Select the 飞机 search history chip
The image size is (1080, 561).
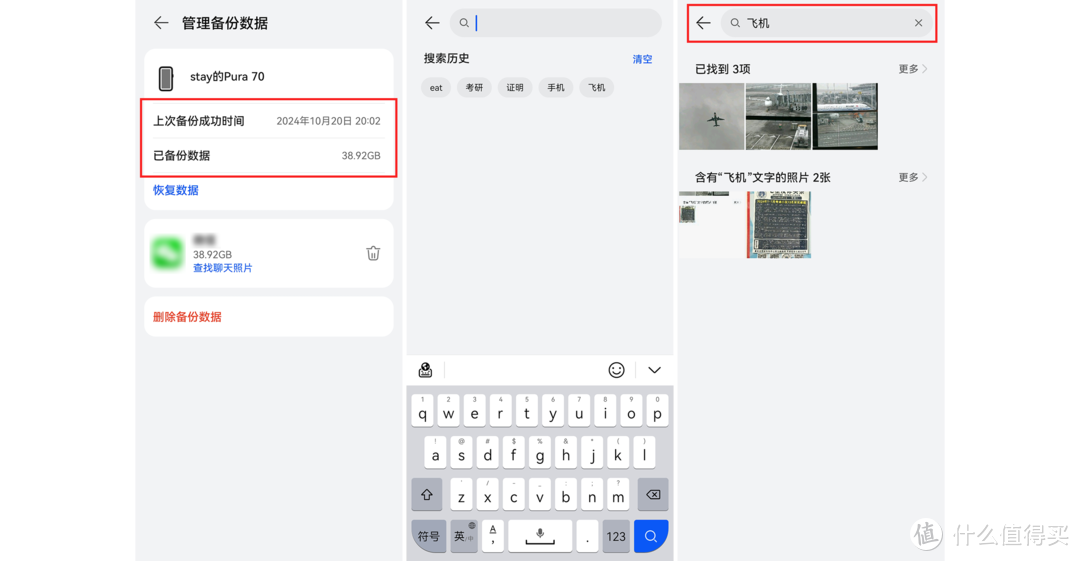pyautogui.click(x=596, y=88)
